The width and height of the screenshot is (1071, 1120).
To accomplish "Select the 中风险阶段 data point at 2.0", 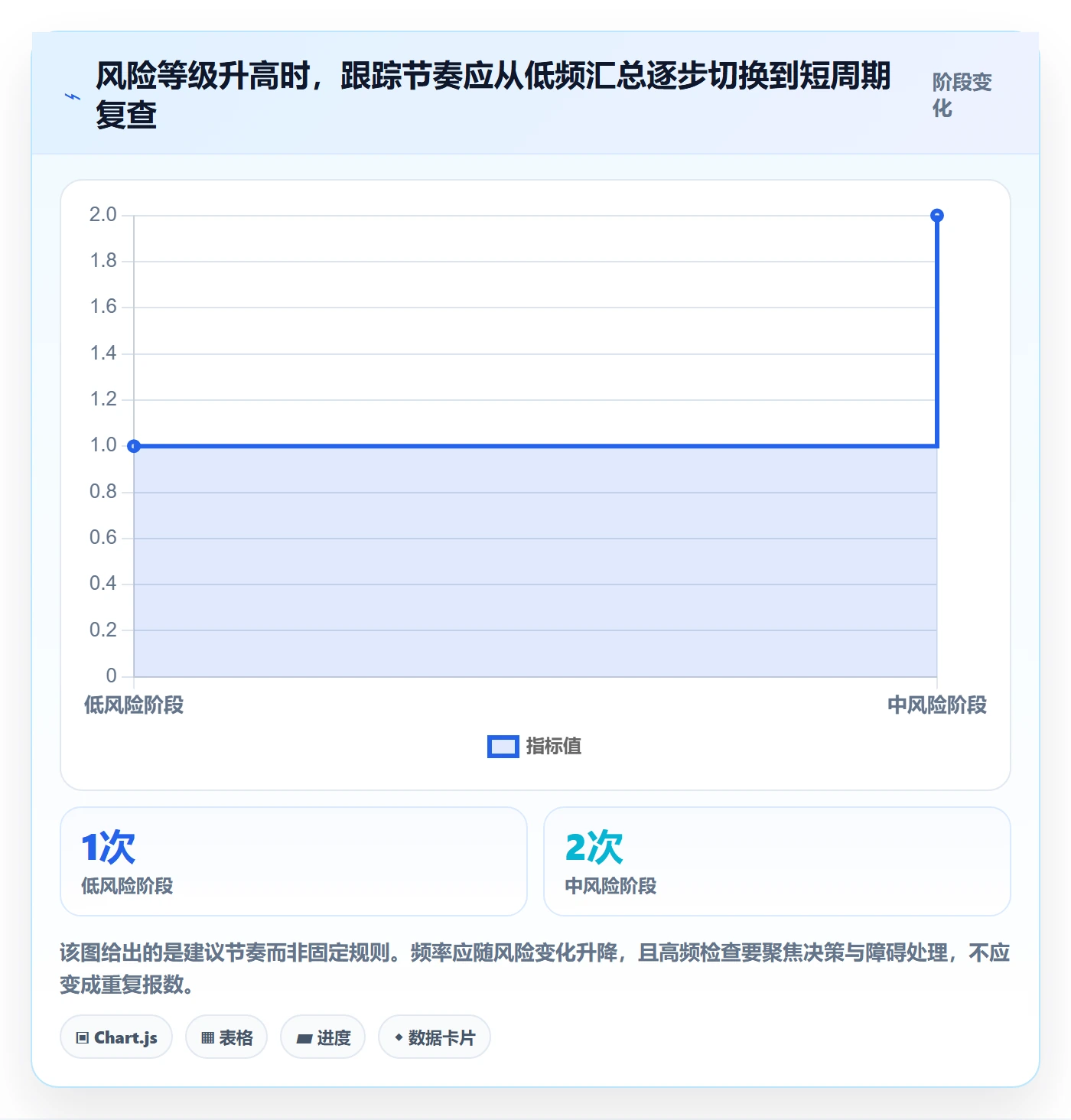I will click(x=937, y=216).
